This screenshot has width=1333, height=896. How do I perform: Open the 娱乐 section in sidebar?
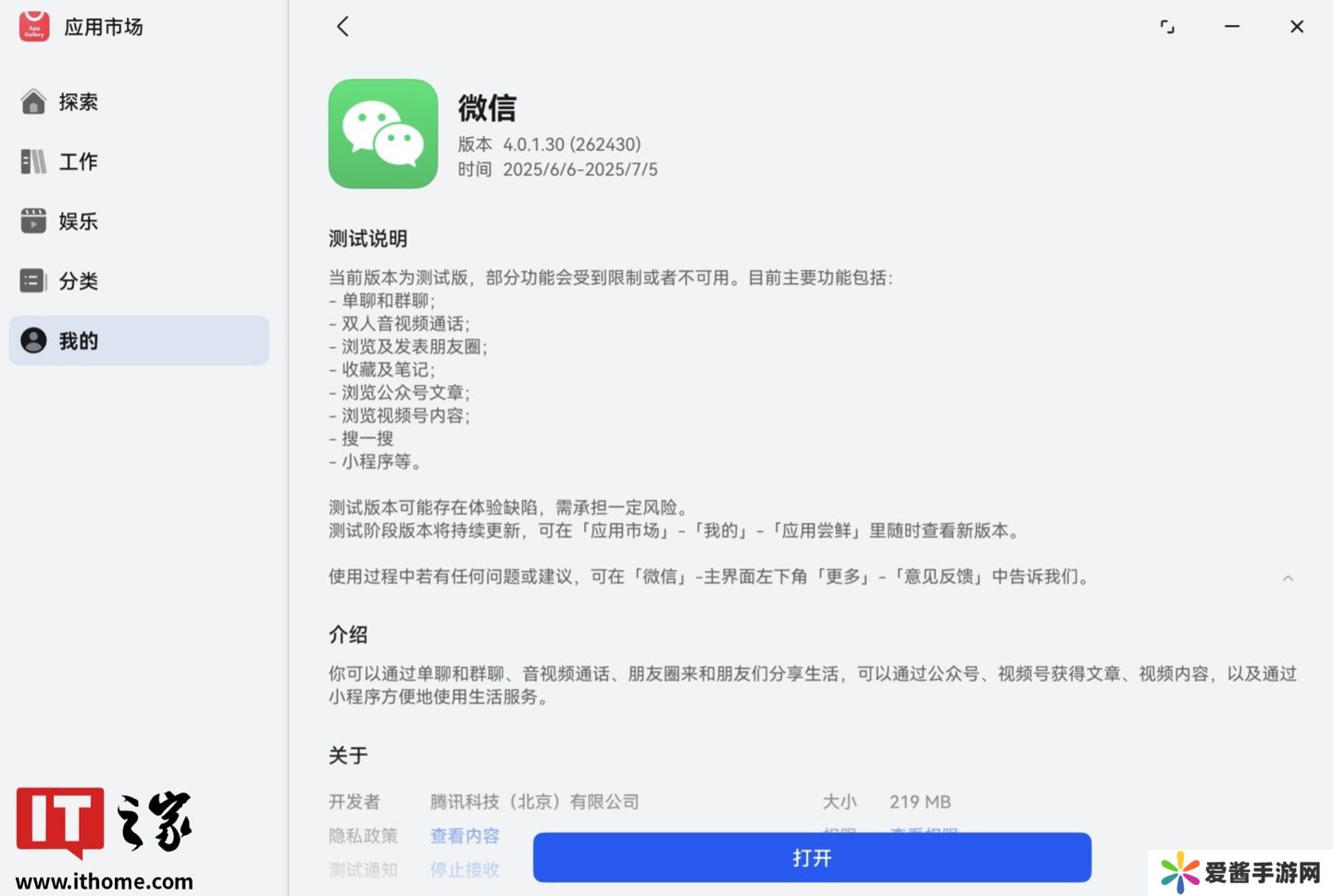(x=78, y=221)
